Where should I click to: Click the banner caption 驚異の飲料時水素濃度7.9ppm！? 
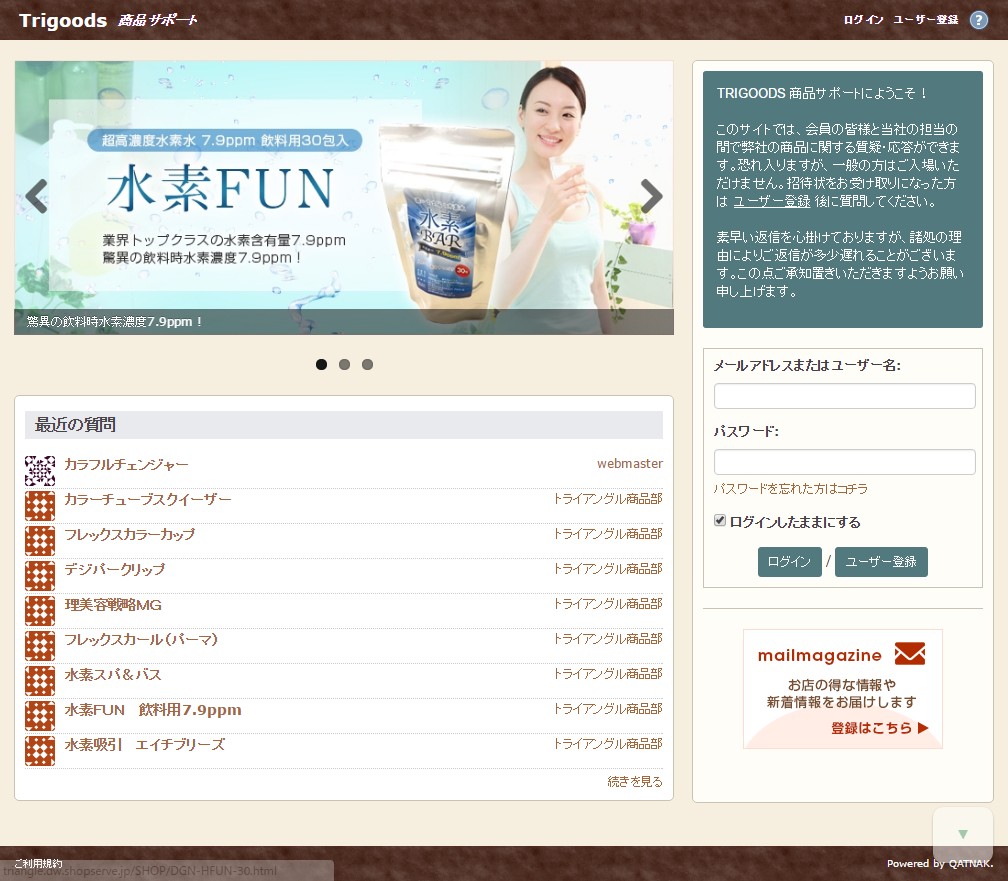[114, 322]
